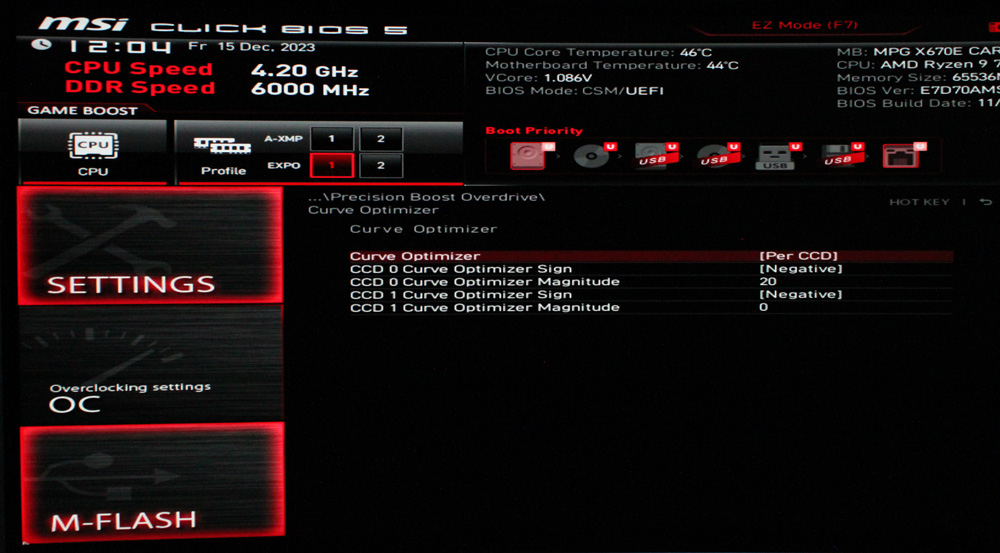The image size is (1000, 553).
Task: Click the MSI logo
Action: pos(83,25)
